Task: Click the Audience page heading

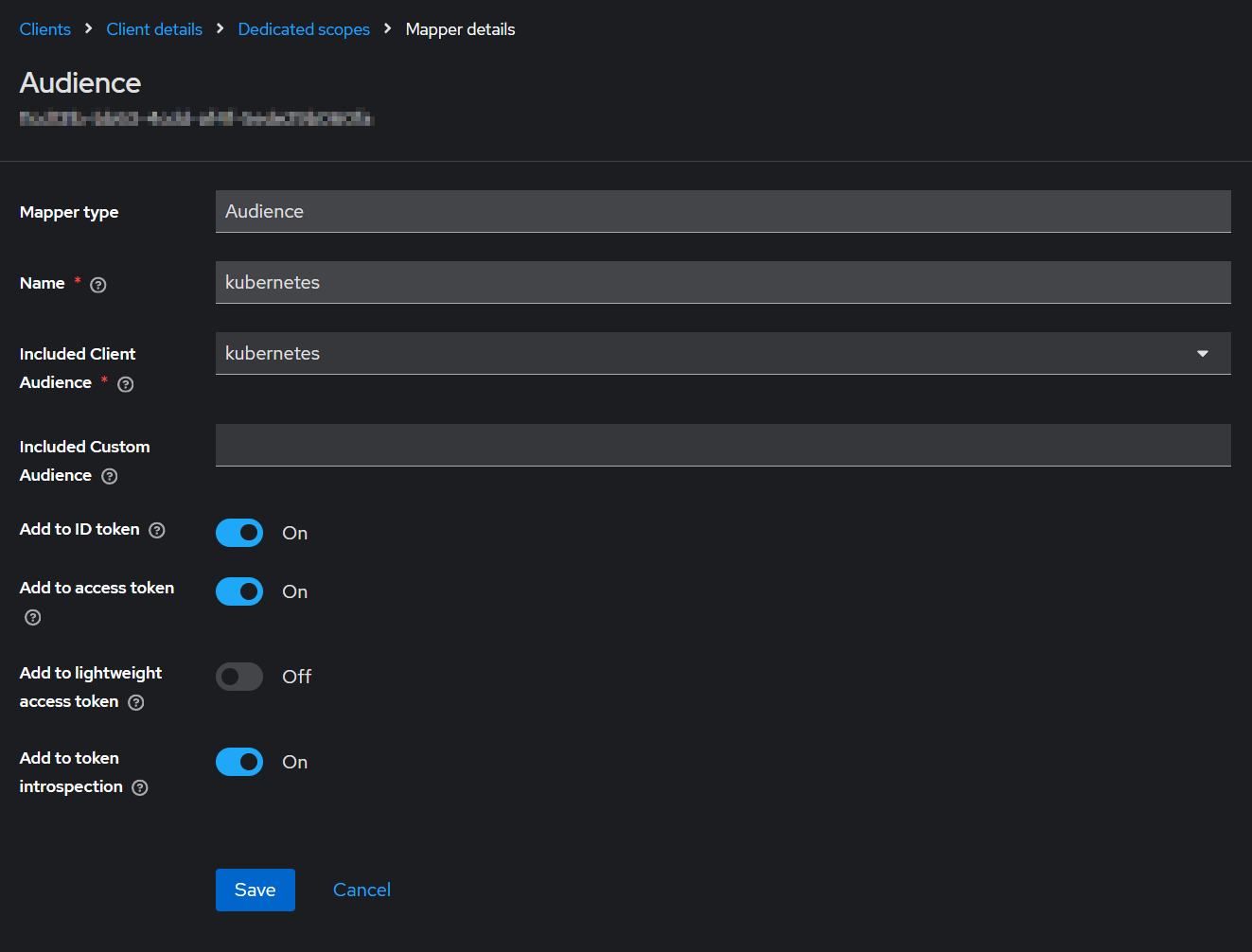Action: coord(80,82)
